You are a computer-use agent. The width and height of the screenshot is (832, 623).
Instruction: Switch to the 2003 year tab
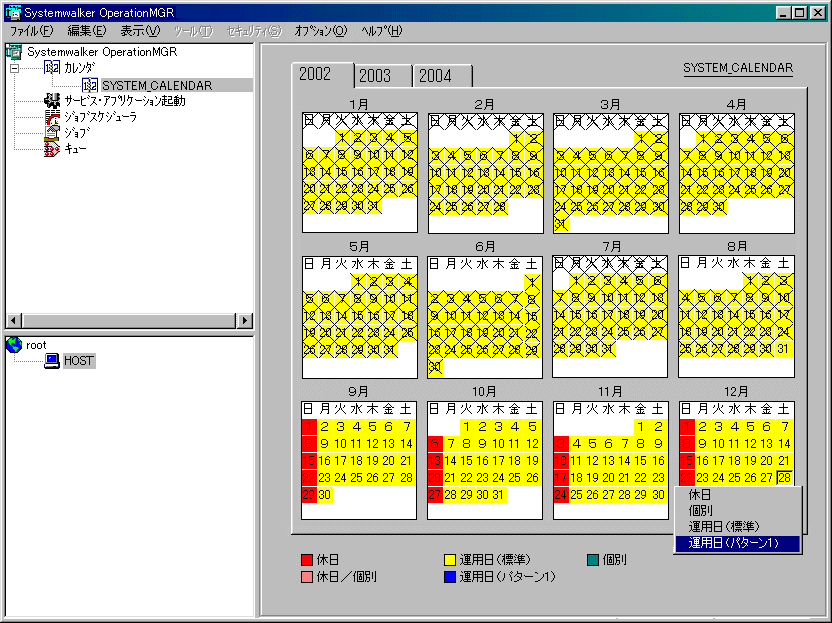(383, 76)
